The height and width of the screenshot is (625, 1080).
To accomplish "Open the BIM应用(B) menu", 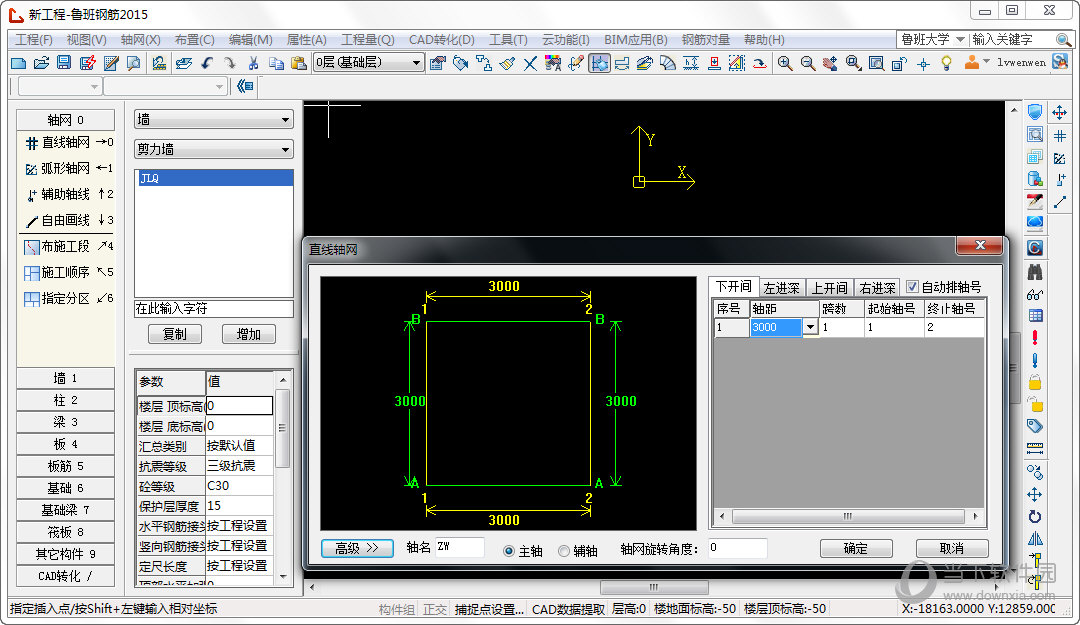I will pos(636,40).
